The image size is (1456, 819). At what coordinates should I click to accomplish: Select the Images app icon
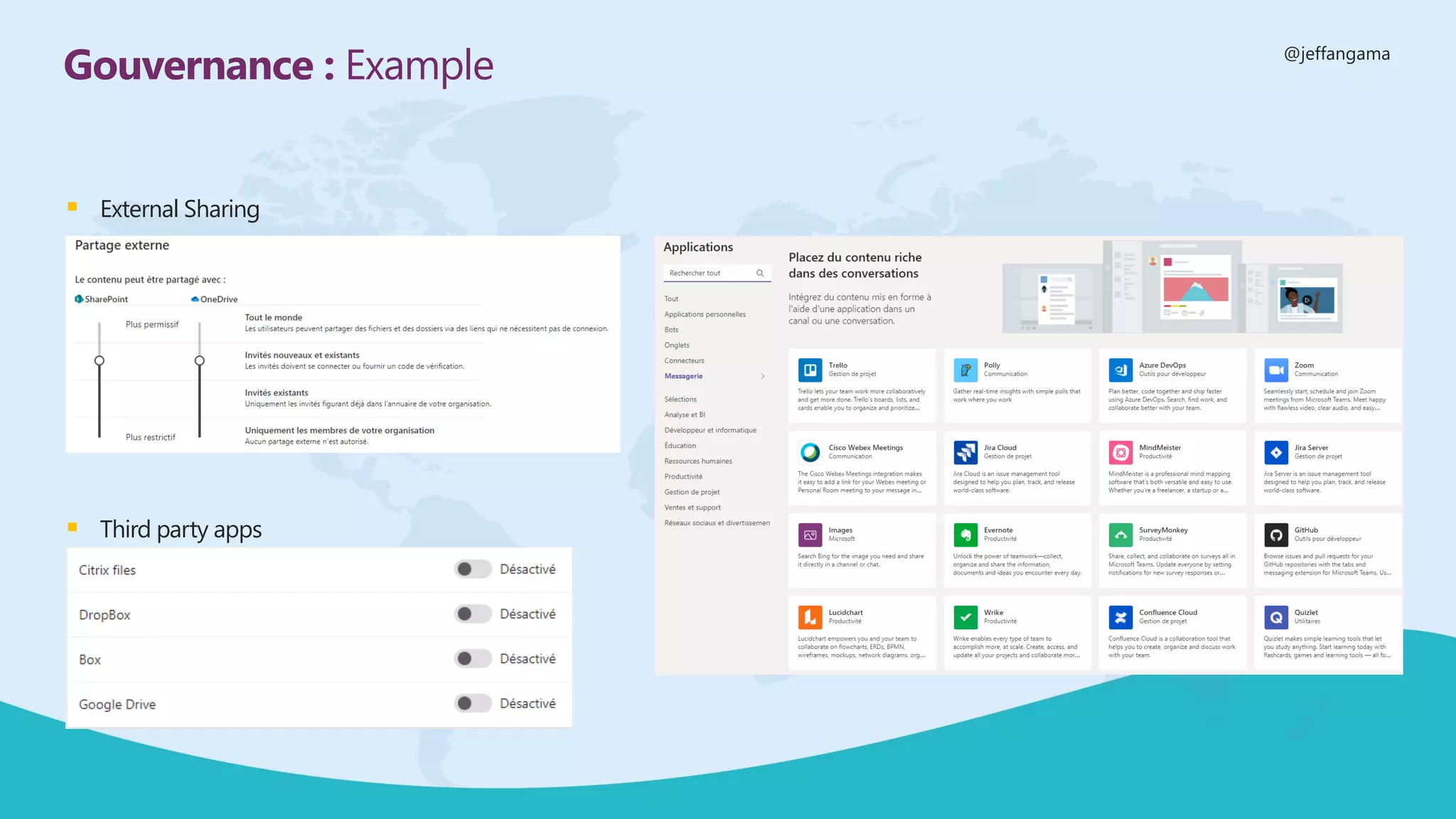810,535
